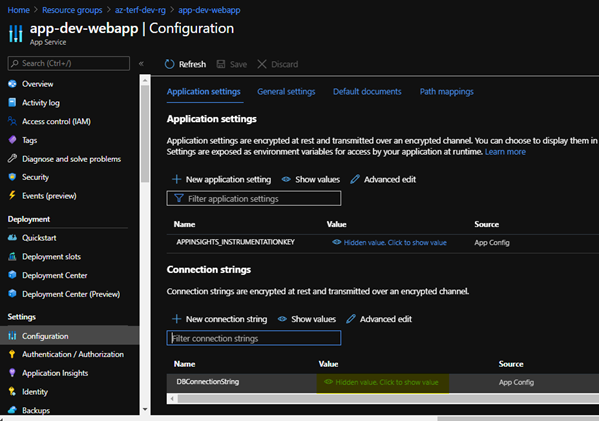Click the Discard X icon
Screen dimensions: 599x421
coord(262,64)
